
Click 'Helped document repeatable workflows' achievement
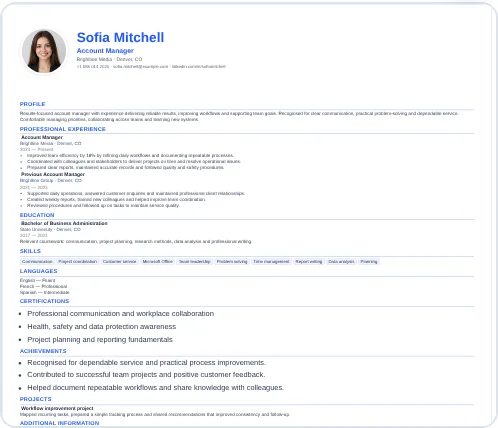(x=156, y=388)
